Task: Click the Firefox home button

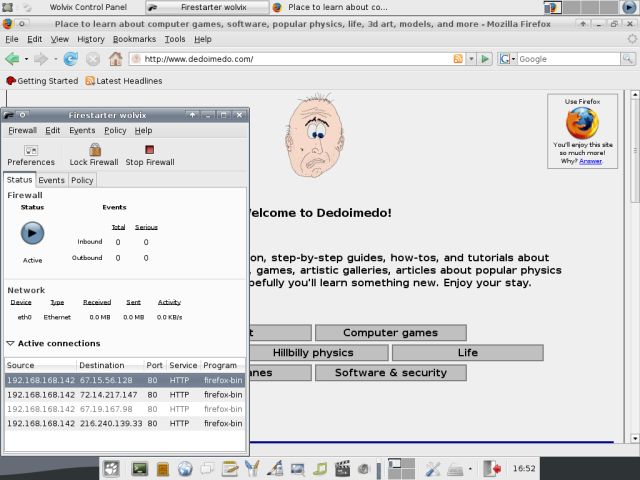Action: click(115, 59)
